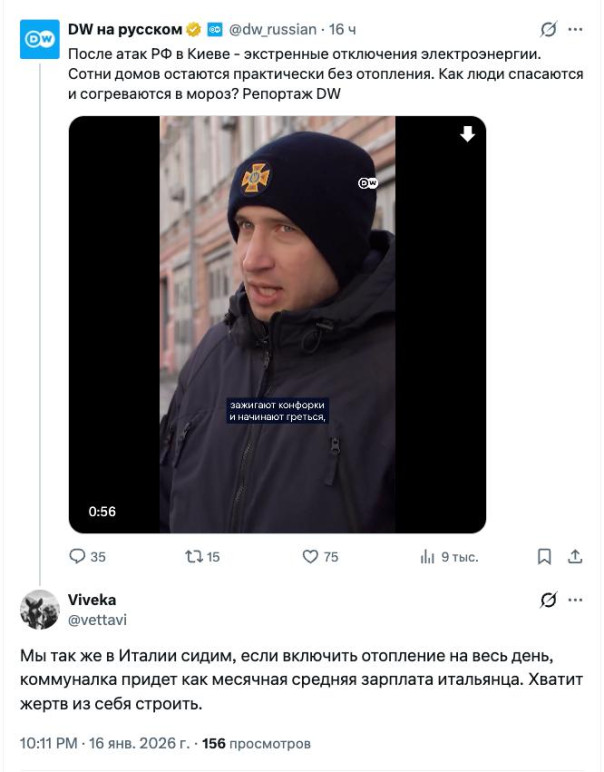
Task: Repost the DW на русском tweet
Action: click(x=194, y=557)
